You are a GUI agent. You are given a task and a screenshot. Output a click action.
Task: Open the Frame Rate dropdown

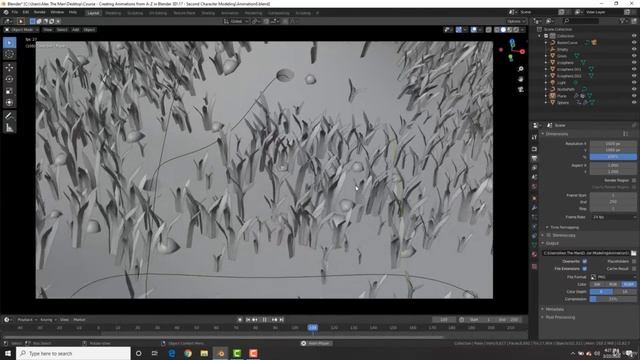(x=613, y=217)
